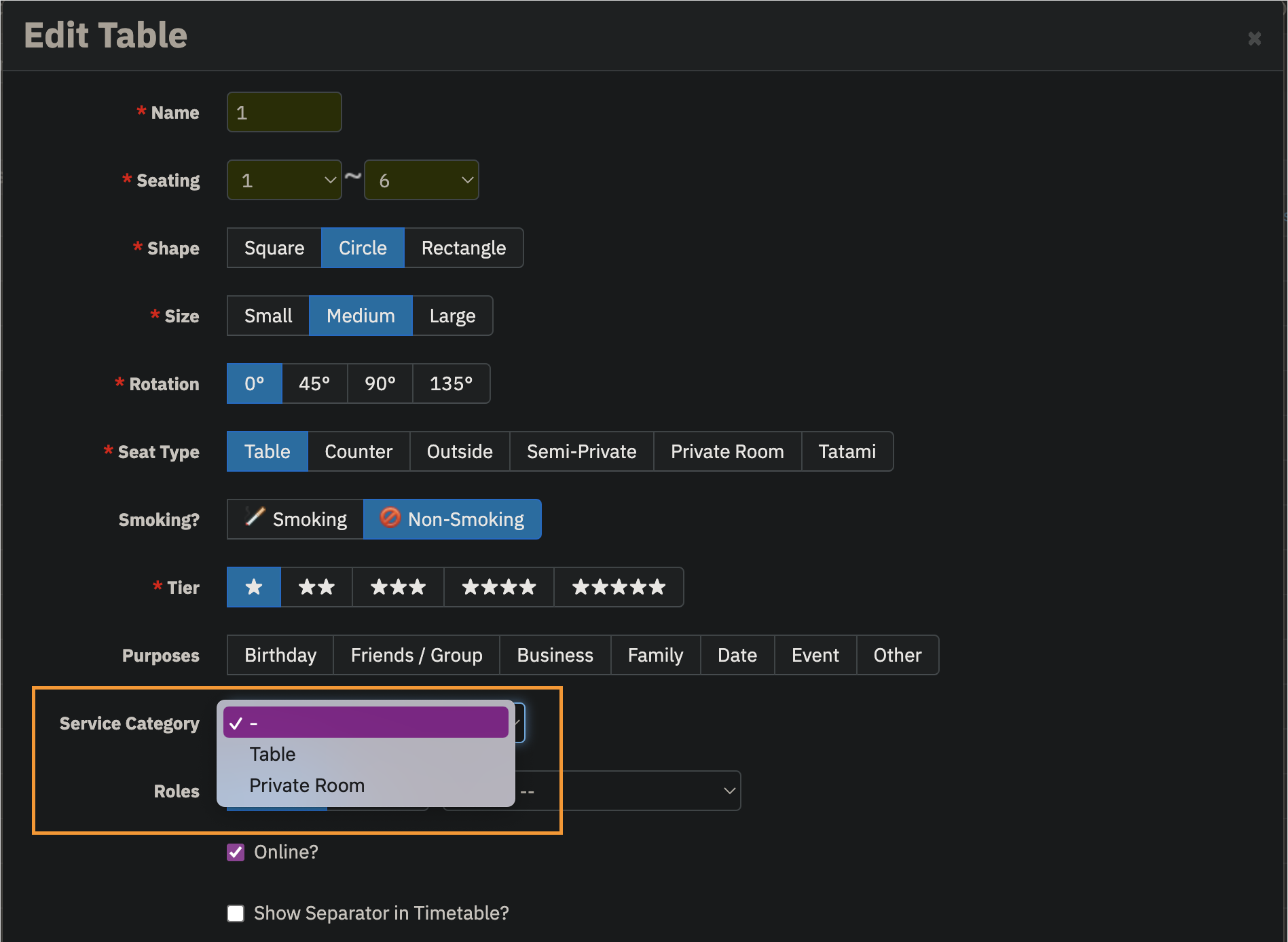
Task: Open the minimum Seating dropdown
Action: point(284,180)
